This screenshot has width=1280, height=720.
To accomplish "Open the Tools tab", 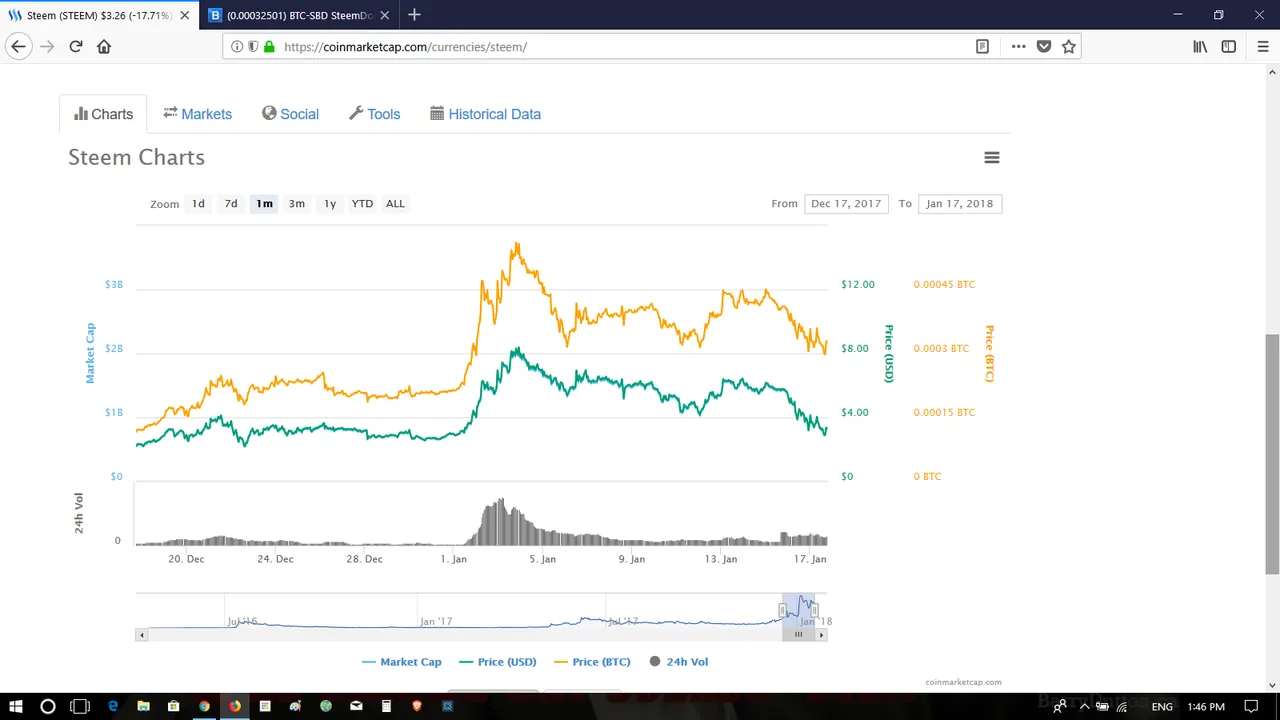I will coord(375,114).
